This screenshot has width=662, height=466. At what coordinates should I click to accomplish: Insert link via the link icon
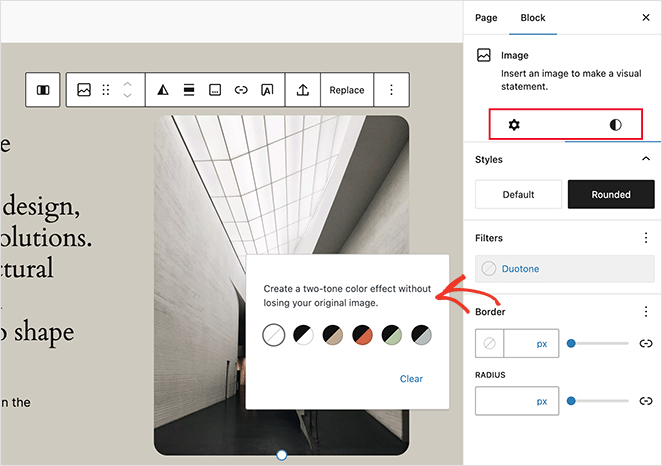click(x=241, y=90)
